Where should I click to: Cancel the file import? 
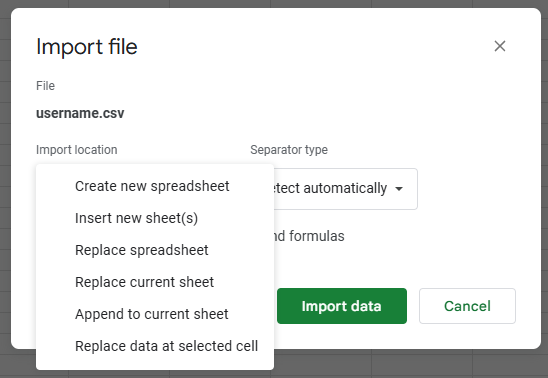467,306
